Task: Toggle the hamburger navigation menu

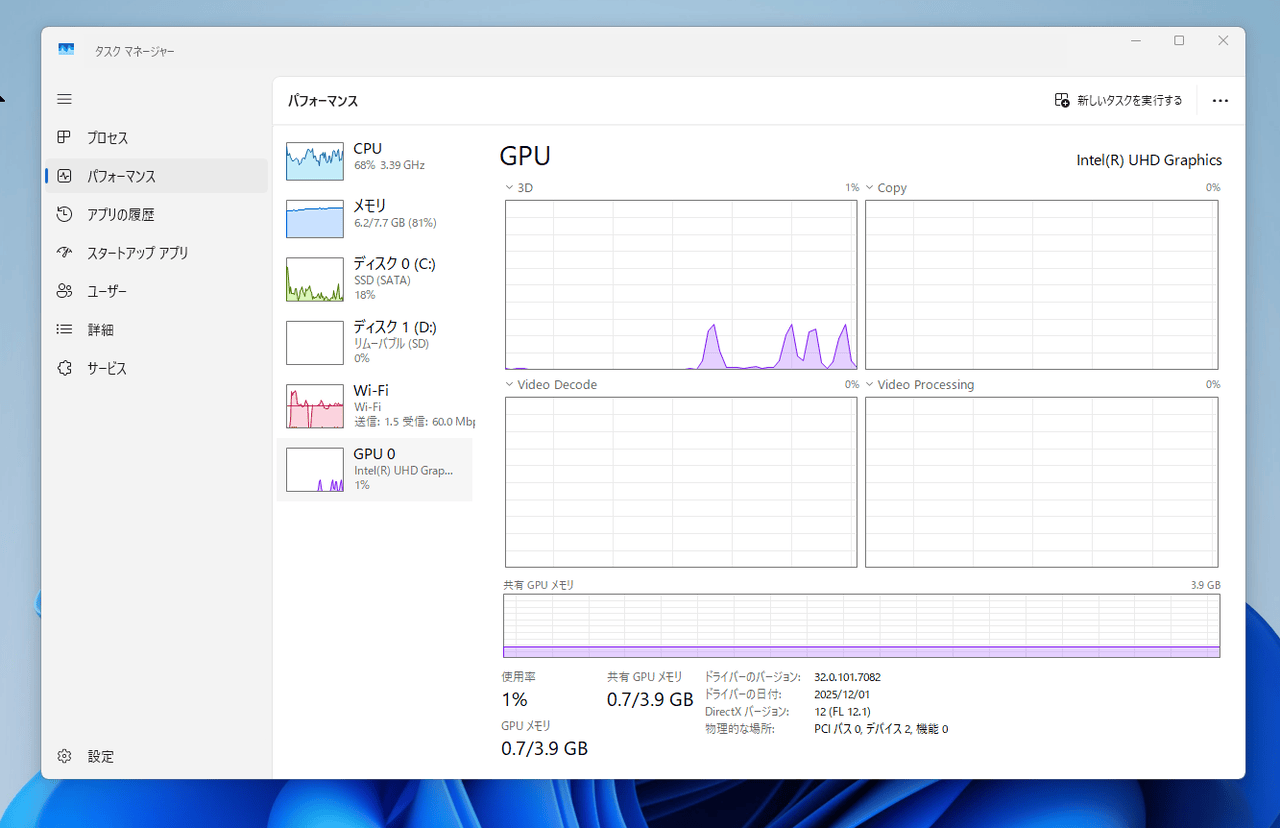Action: (x=65, y=99)
